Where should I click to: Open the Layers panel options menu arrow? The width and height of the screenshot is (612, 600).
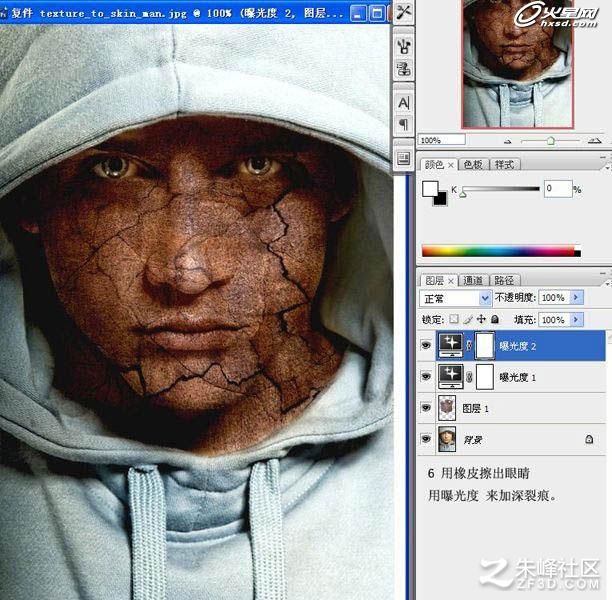608,283
